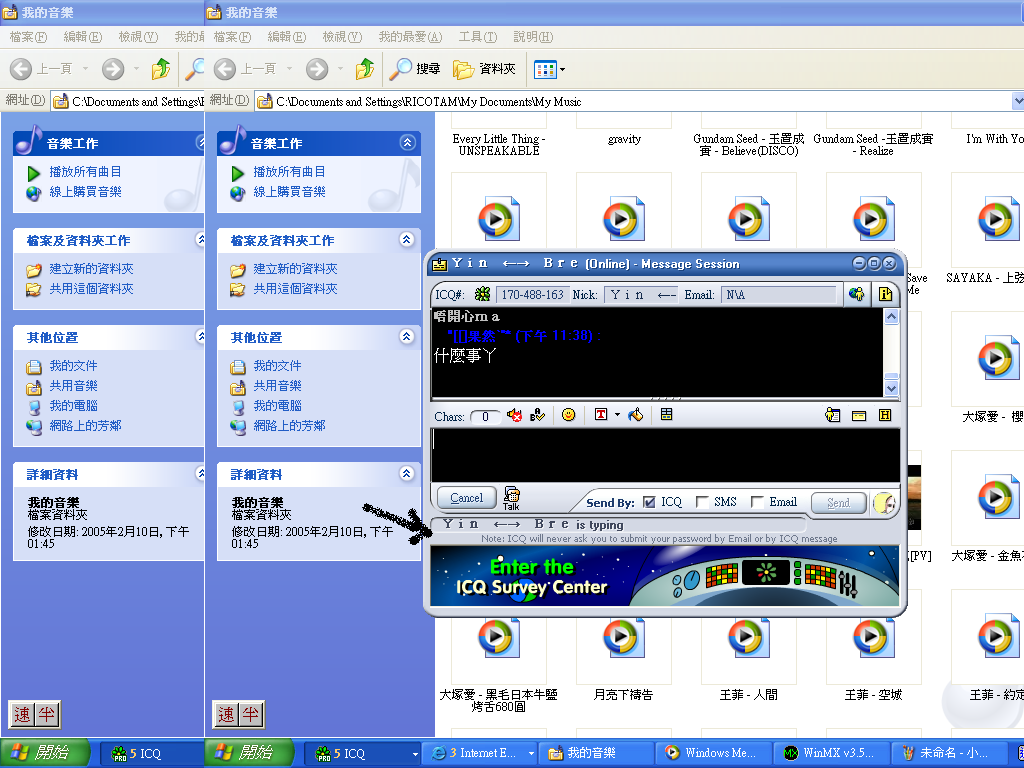
Task: Show the 資料夾 folders pane
Action: pos(485,69)
